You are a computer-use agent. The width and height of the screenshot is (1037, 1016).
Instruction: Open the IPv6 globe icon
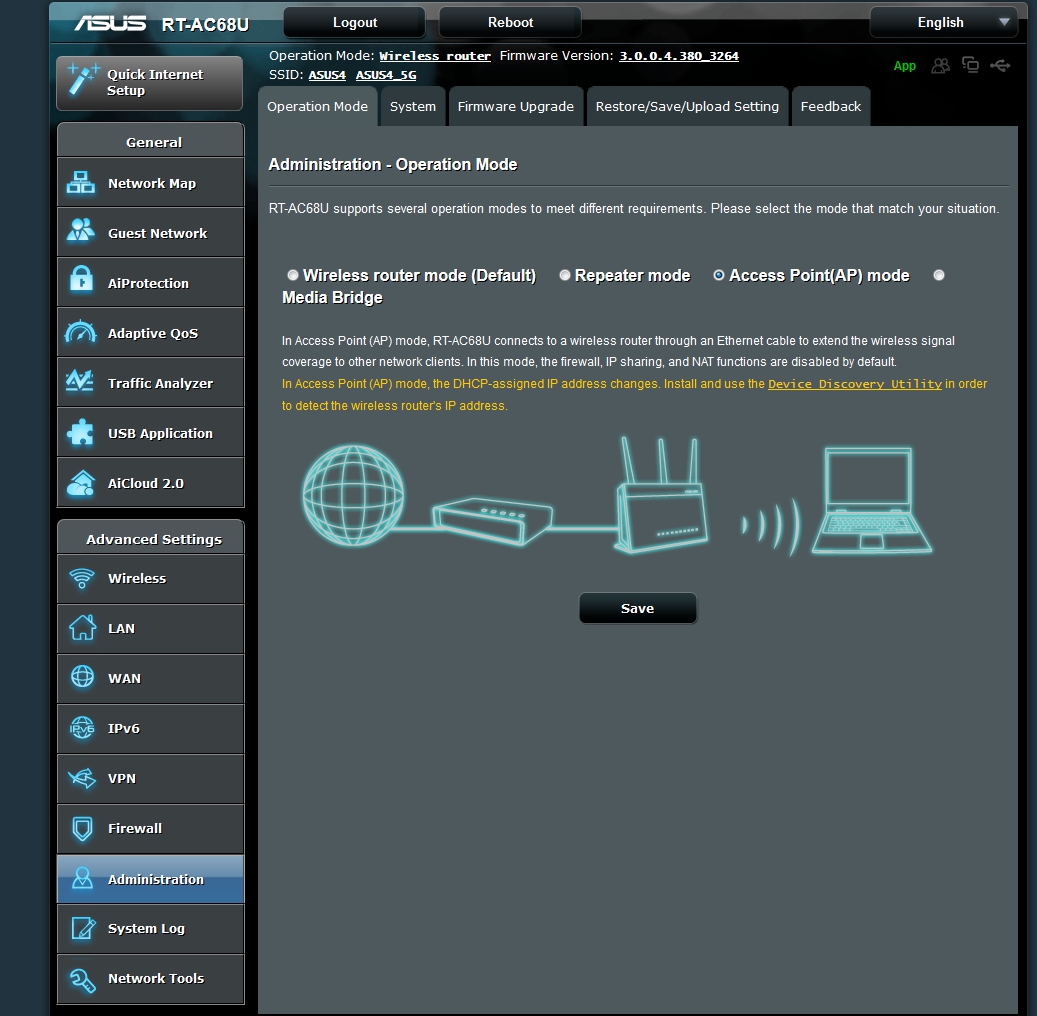(x=82, y=728)
